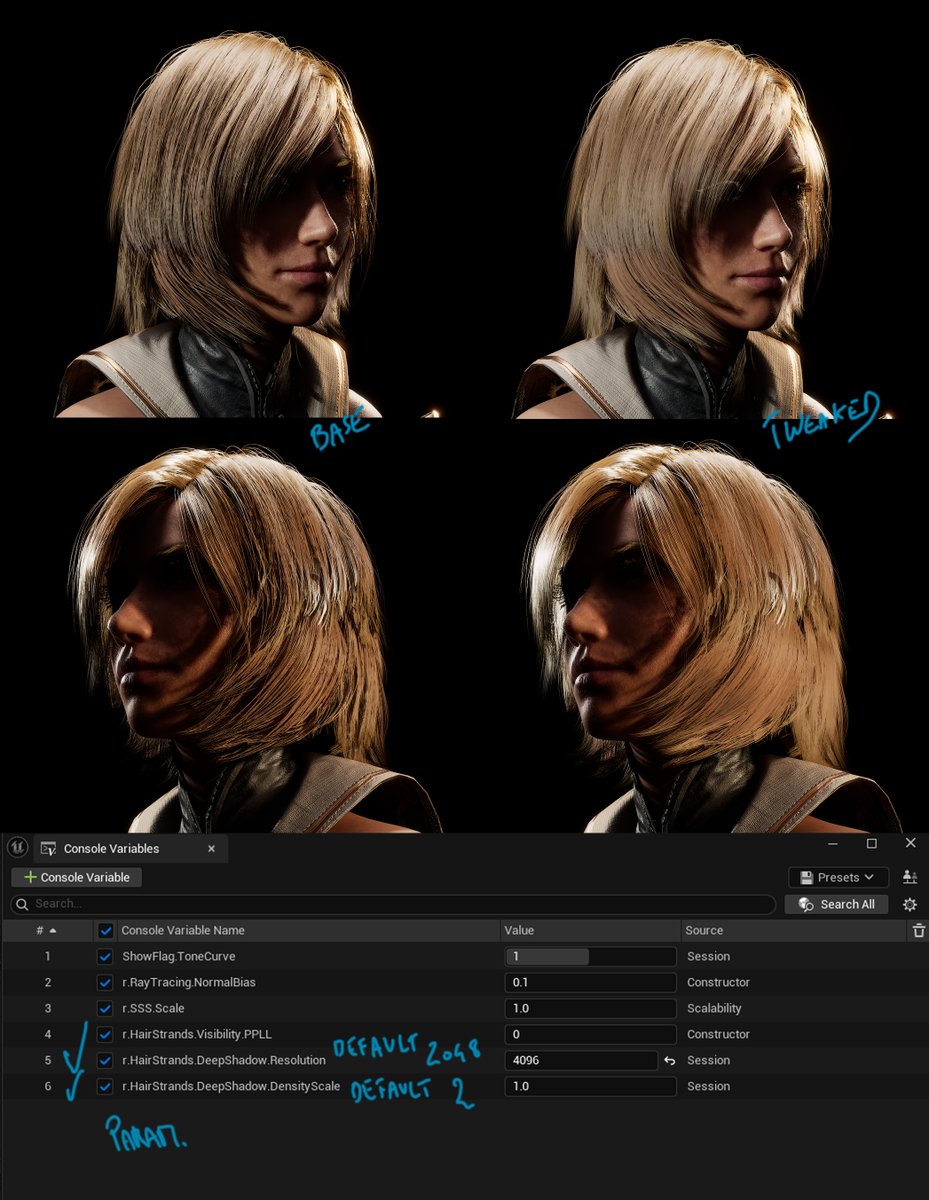Click the trash icon in the column header
This screenshot has height=1200, width=929.
(917, 930)
